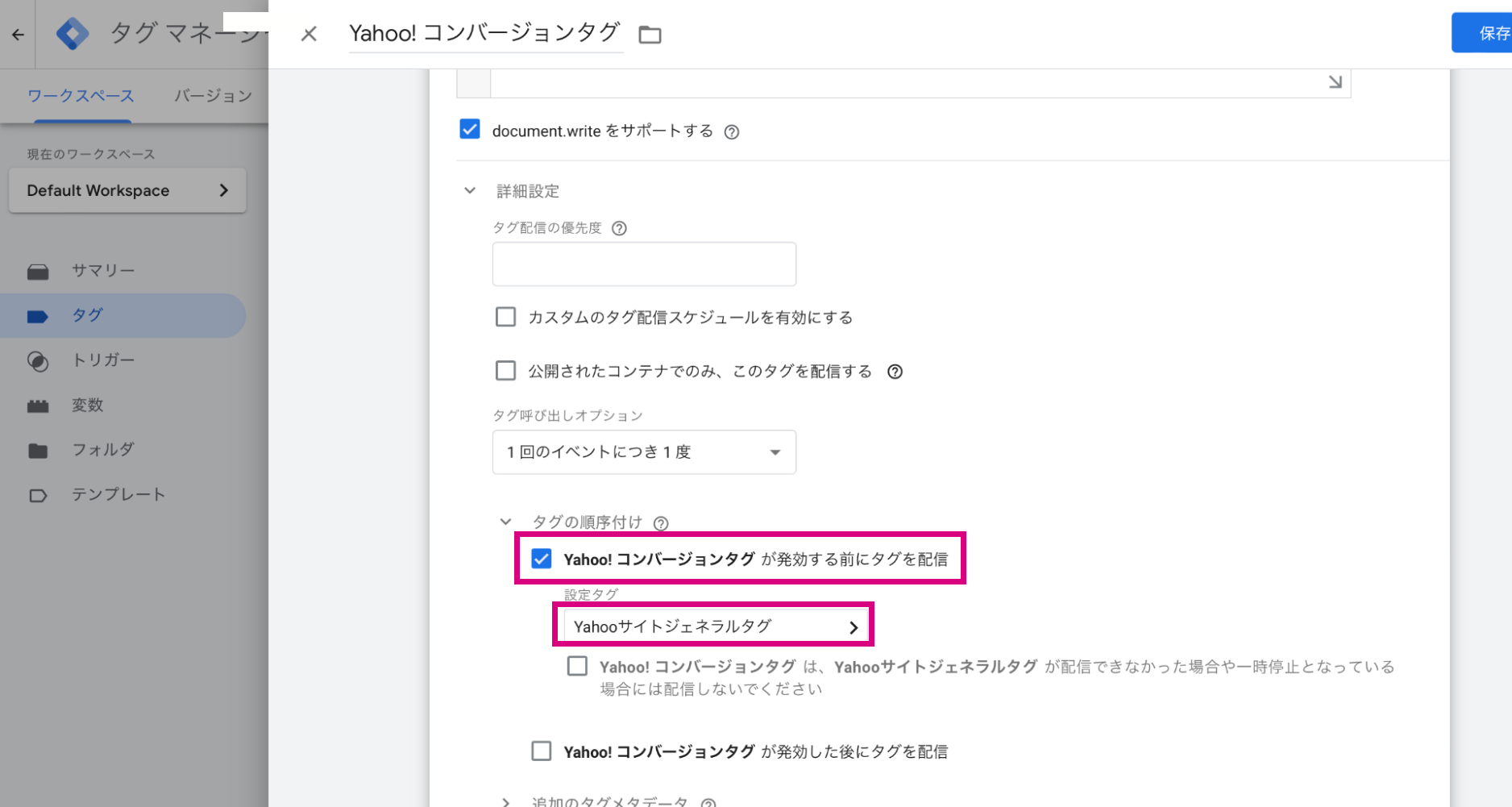Open help icon next to タグの順序付け

(661, 523)
